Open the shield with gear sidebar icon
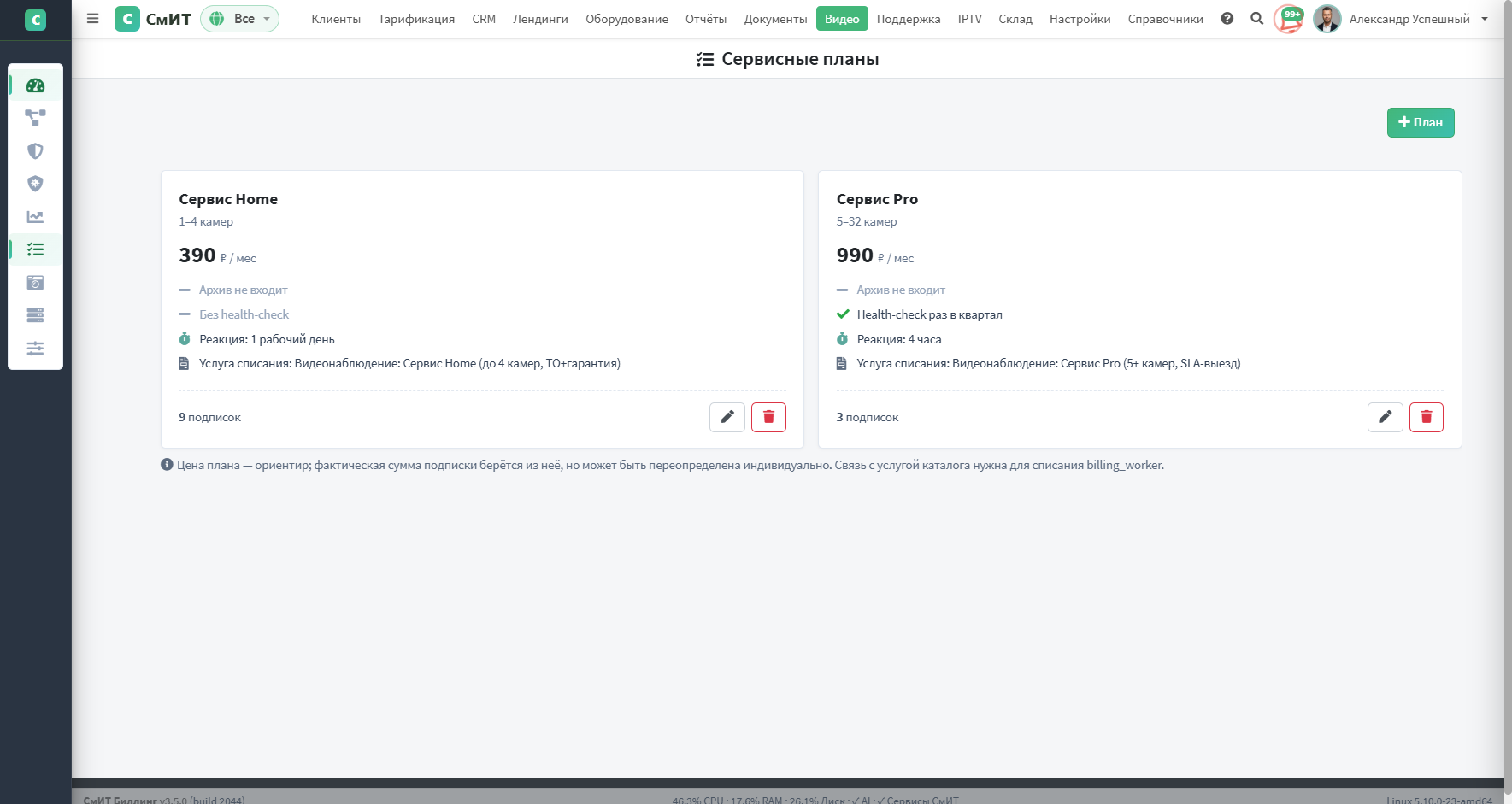The image size is (1512, 804). 35,184
